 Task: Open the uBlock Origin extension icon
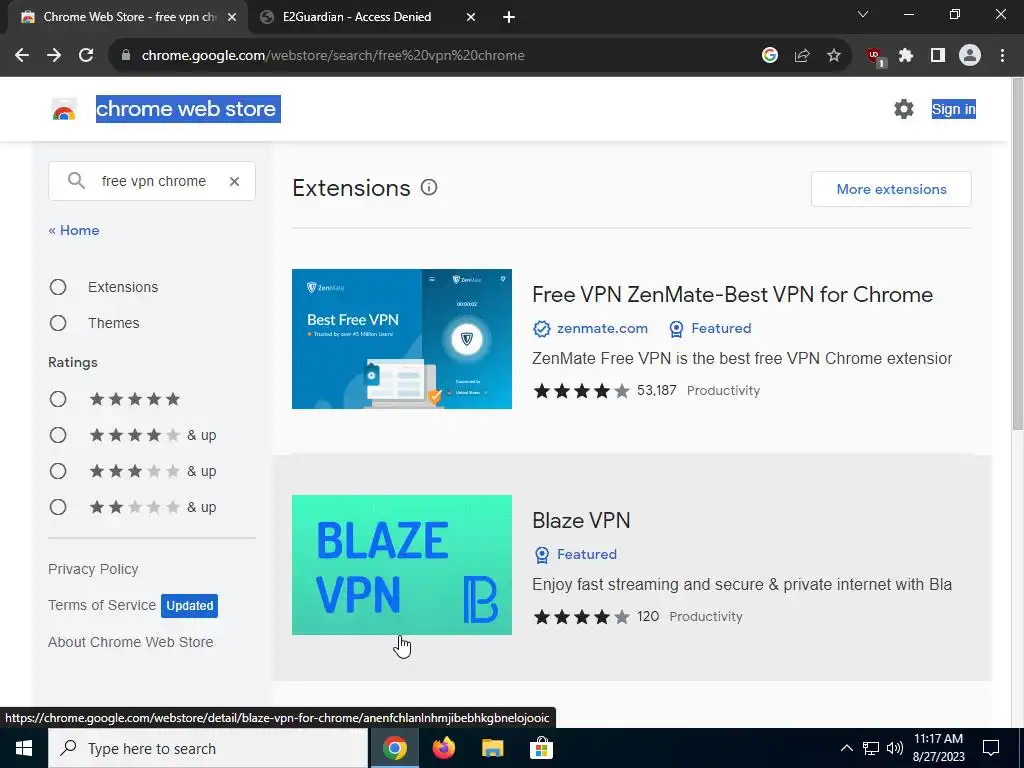pos(876,57)
